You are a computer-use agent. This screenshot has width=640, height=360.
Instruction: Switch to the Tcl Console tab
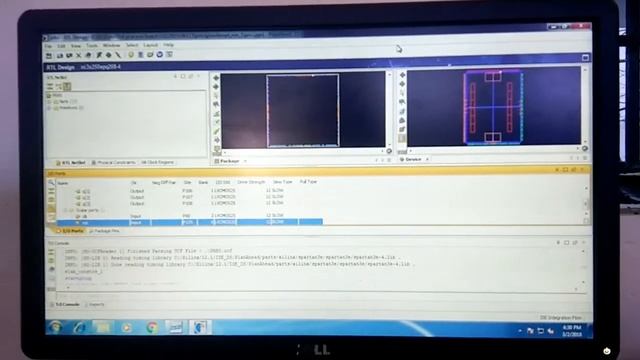tap(65, 304)
